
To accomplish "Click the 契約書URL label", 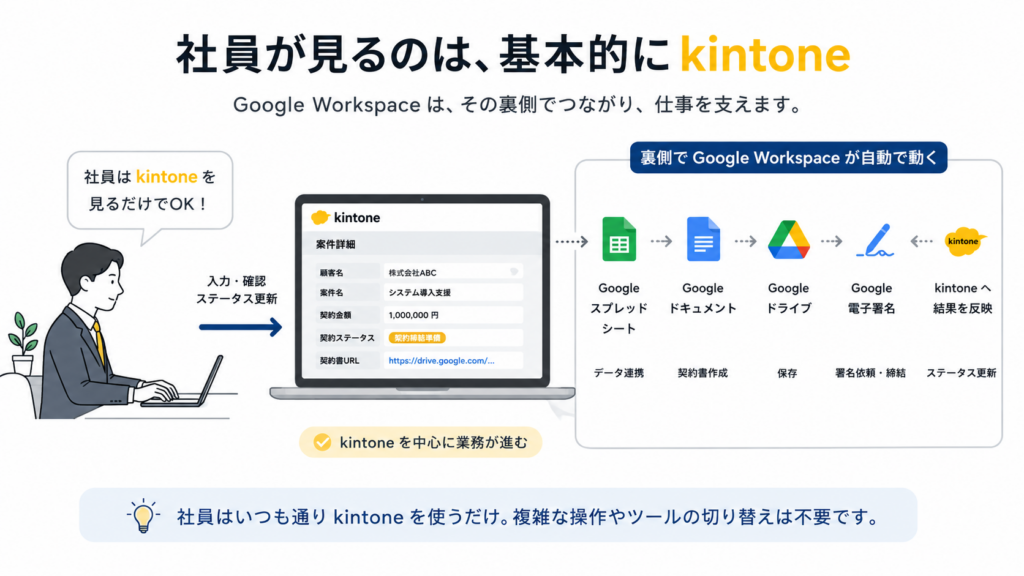I will 340,360.
